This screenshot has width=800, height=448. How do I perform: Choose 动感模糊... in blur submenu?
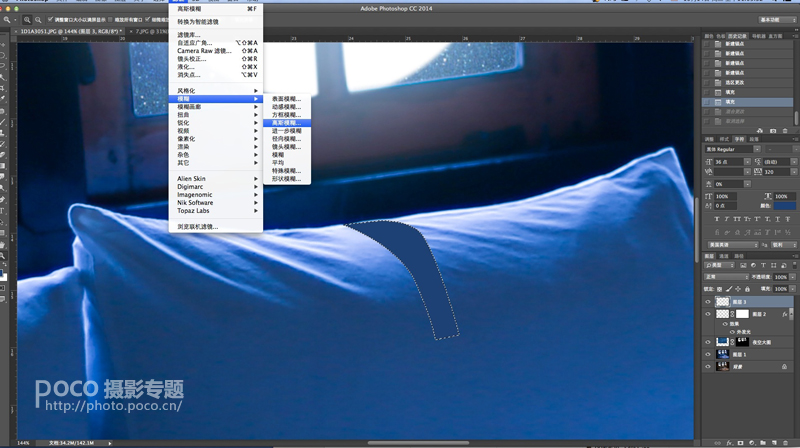[286, 107]
